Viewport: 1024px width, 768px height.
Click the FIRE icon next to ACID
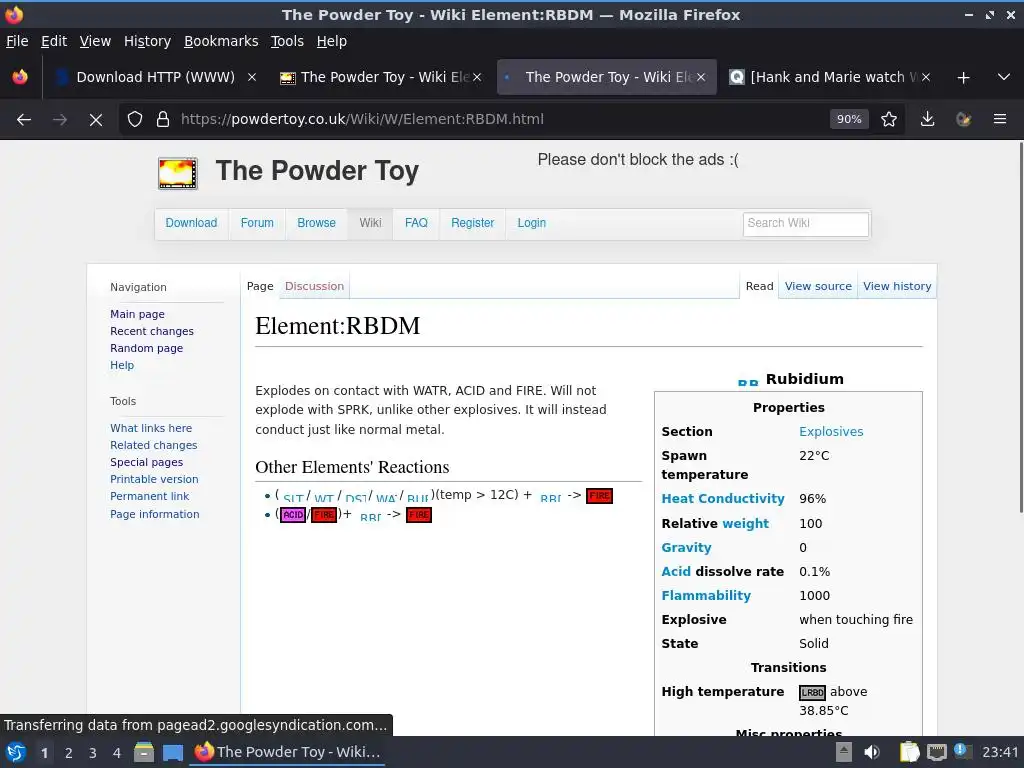point(324,515)
